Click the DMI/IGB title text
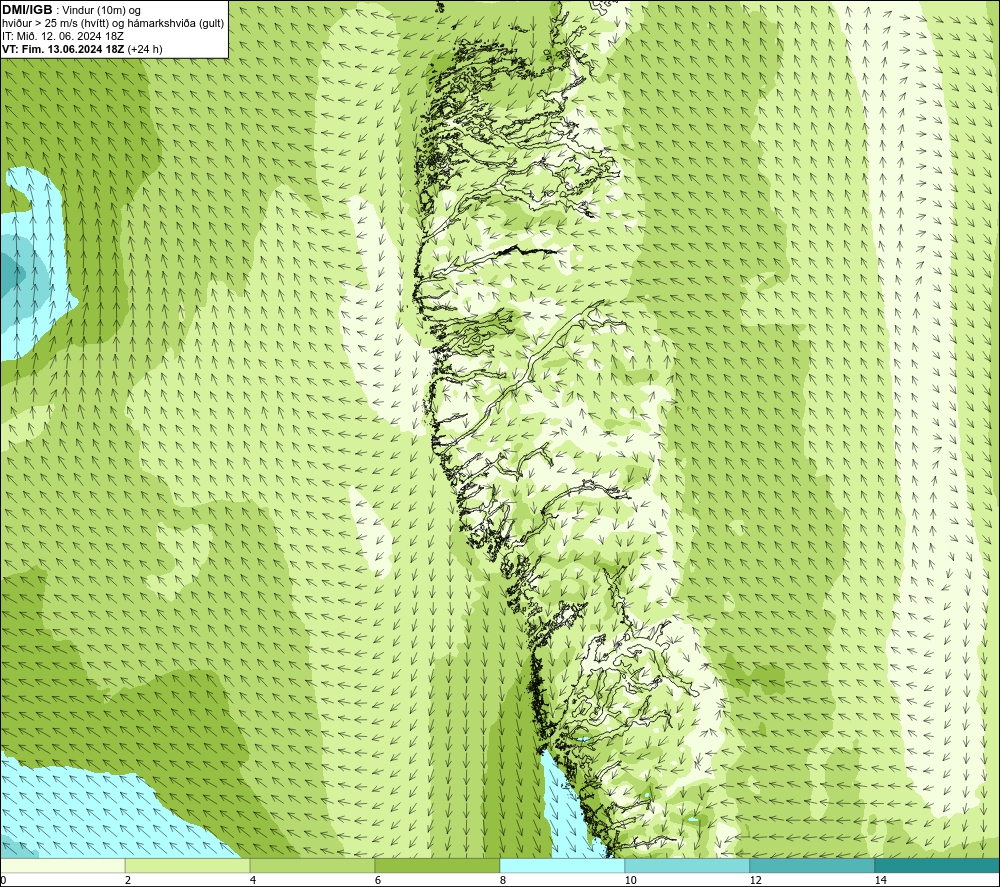This screenshot has height=887, width=1000. pyautogui.click(x=27, y=10)
